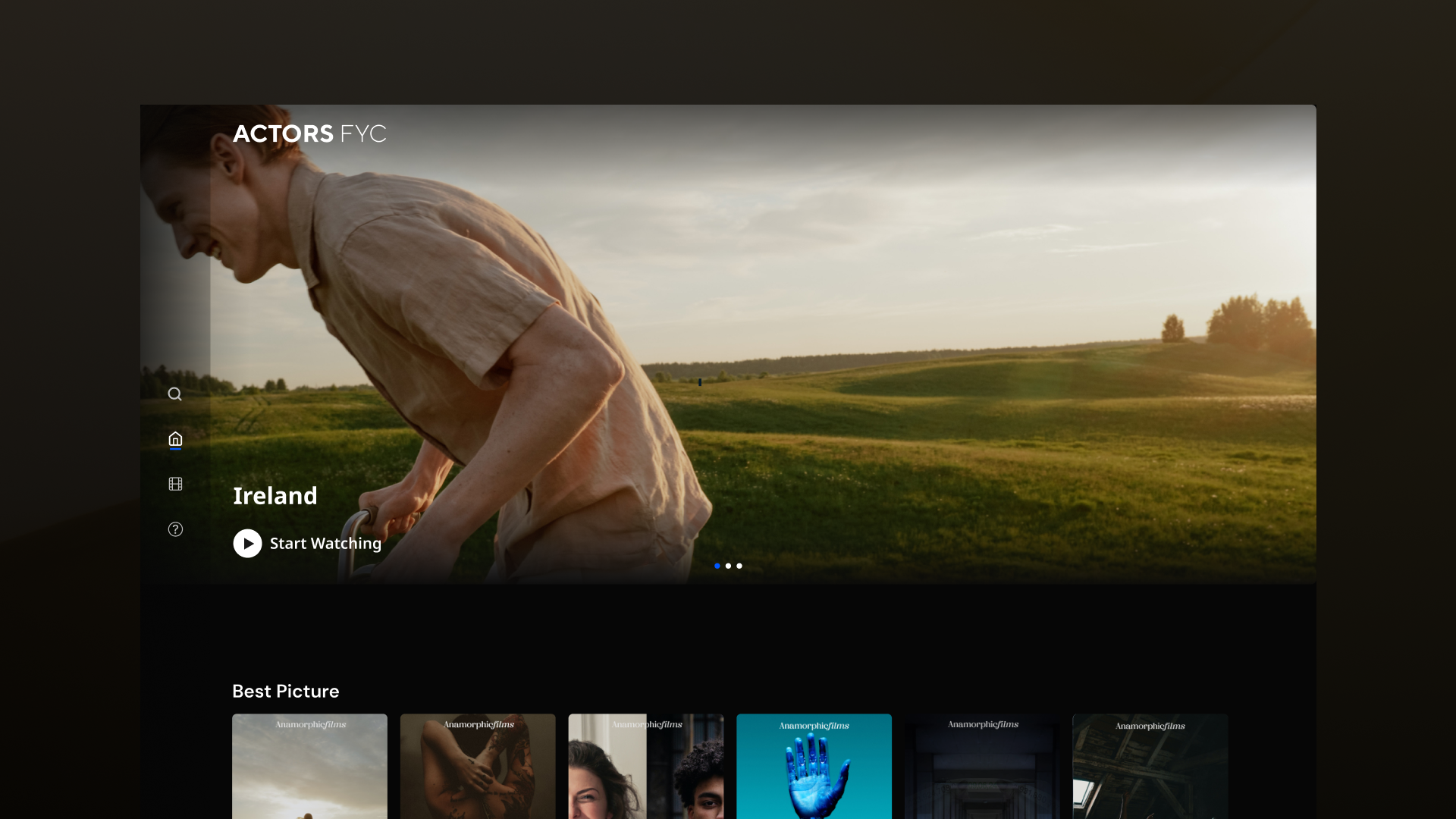
Task: Open the search icon in the sidebar
Action: click(x=174, y=394)
